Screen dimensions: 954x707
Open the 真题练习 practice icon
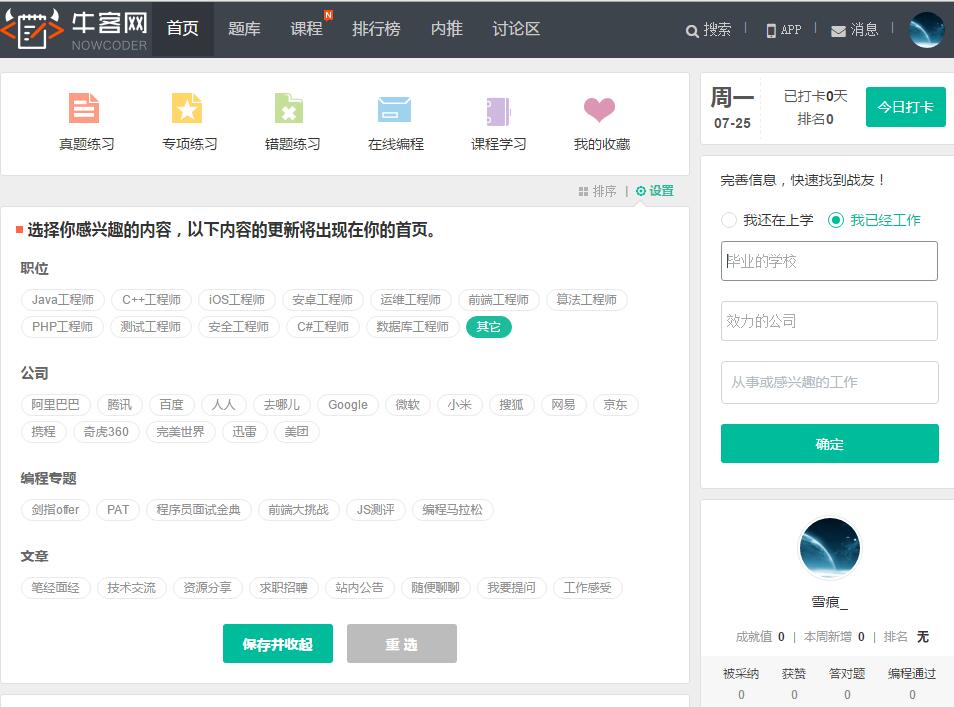85,108
